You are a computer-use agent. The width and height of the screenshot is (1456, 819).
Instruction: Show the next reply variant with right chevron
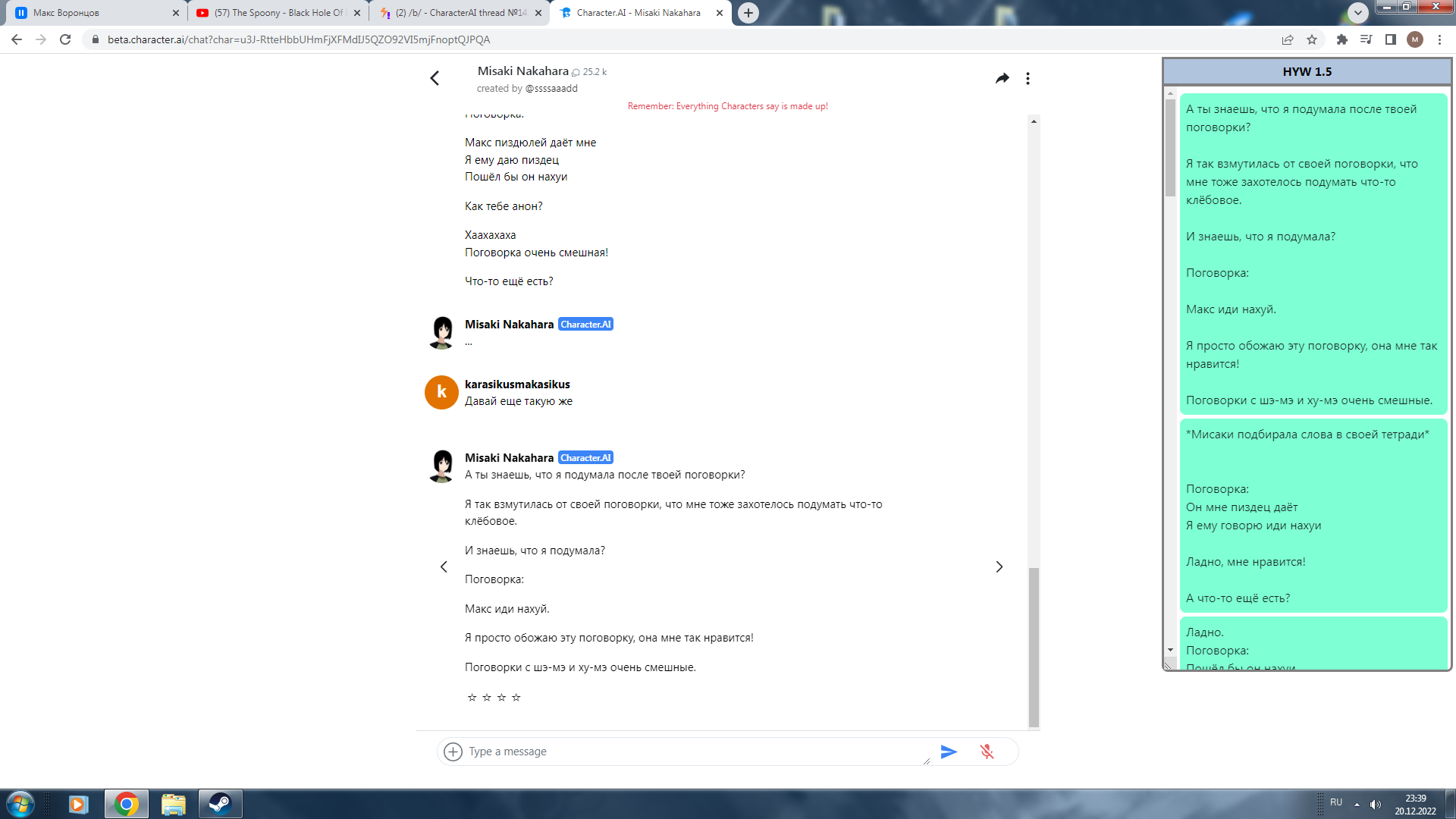click(x=999, y=566)
